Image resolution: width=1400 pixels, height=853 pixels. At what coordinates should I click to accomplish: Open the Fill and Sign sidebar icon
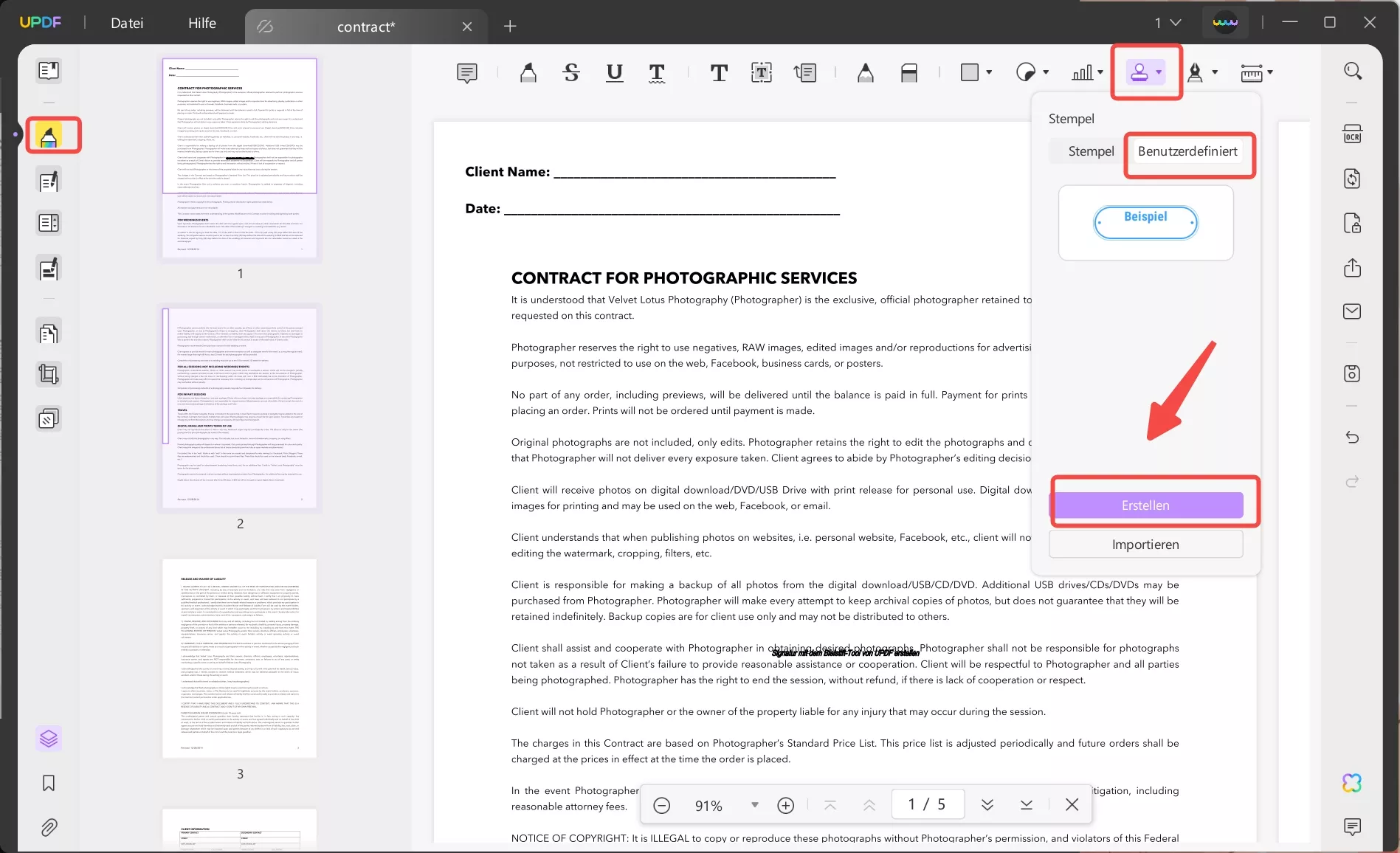point(49,269)
